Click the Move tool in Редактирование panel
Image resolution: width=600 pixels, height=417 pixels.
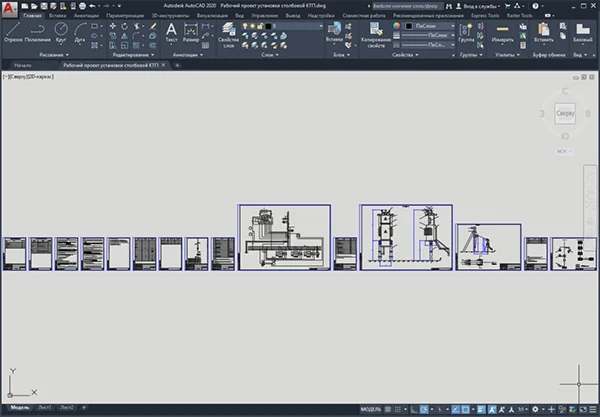point(113,26)
